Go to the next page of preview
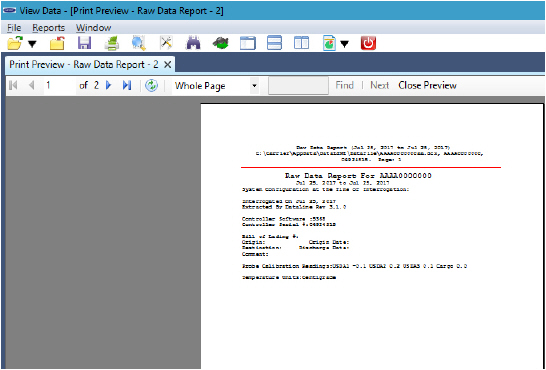Image resolution: width=546 pixels, height=370 pixels. 109,85
